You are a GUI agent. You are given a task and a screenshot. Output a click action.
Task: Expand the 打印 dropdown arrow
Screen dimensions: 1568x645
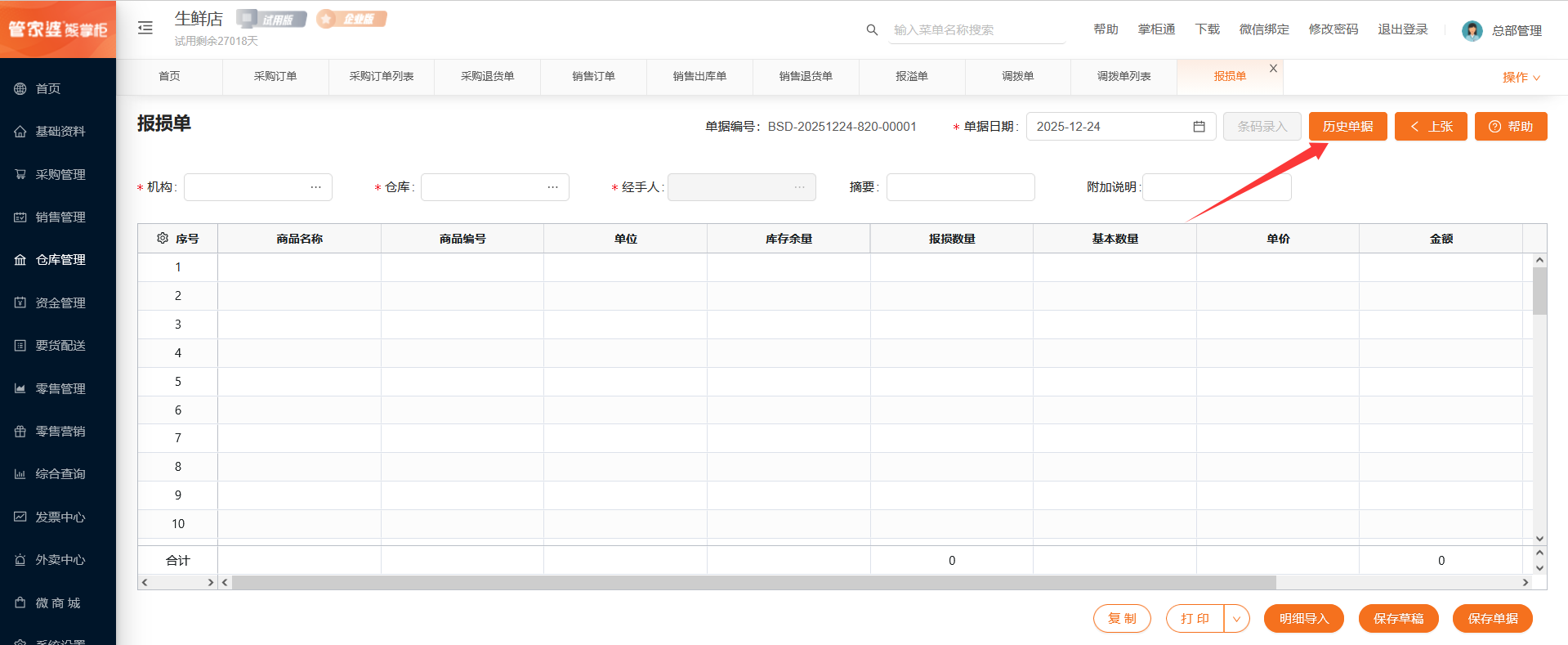click(x=1236, y=619)
